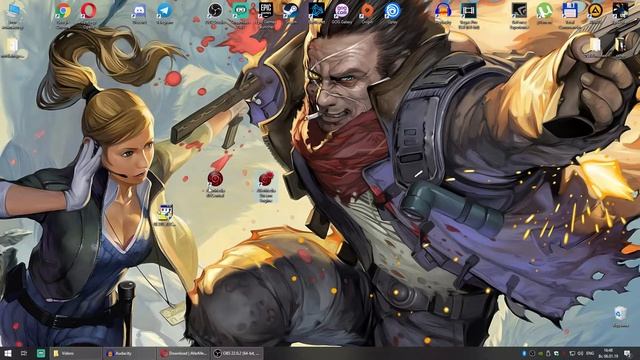
Task: Open the tray volume speaker icon
Action: click(x=580, y=353)
